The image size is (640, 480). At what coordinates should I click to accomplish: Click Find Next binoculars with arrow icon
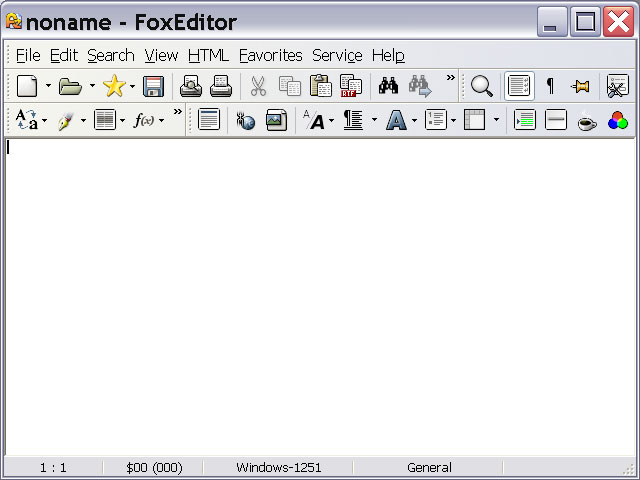point(420,86)
